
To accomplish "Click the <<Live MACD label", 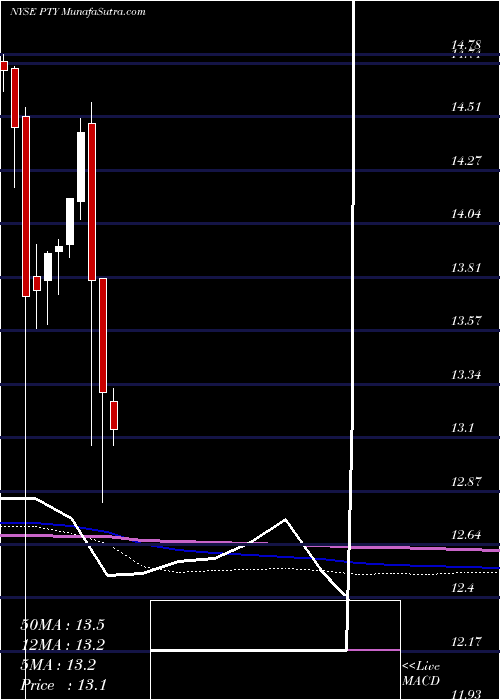I will click(x=421, y=674).
